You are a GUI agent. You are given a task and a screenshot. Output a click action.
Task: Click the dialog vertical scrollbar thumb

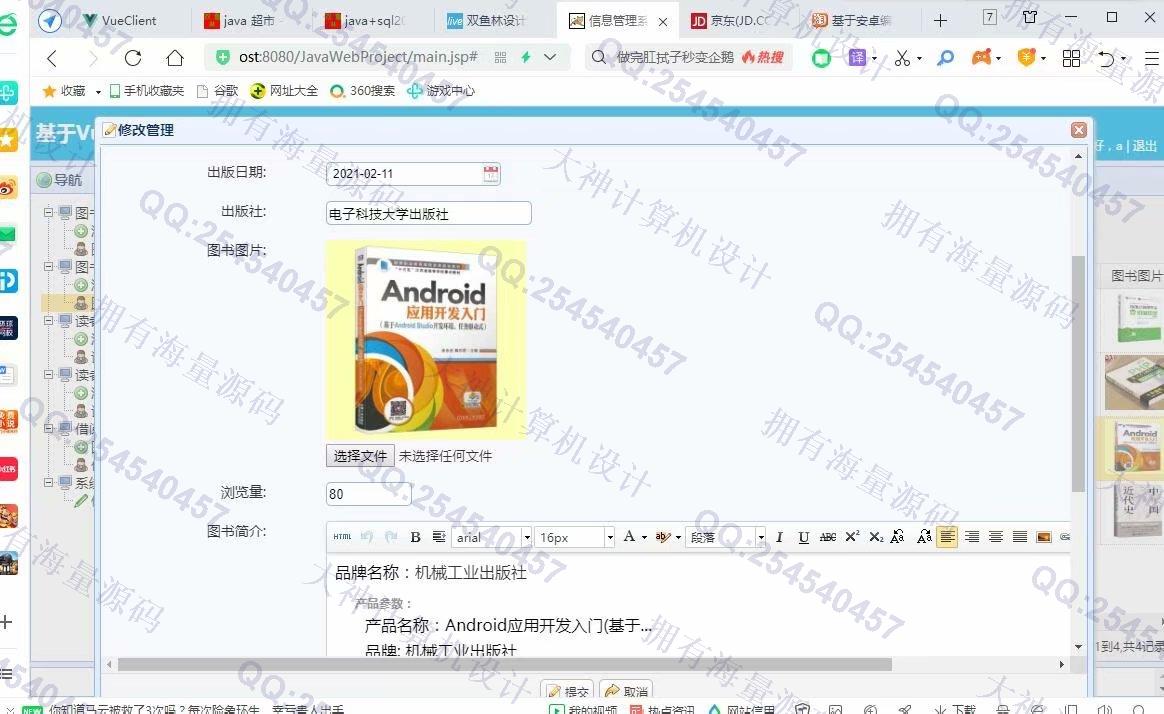1078,373
